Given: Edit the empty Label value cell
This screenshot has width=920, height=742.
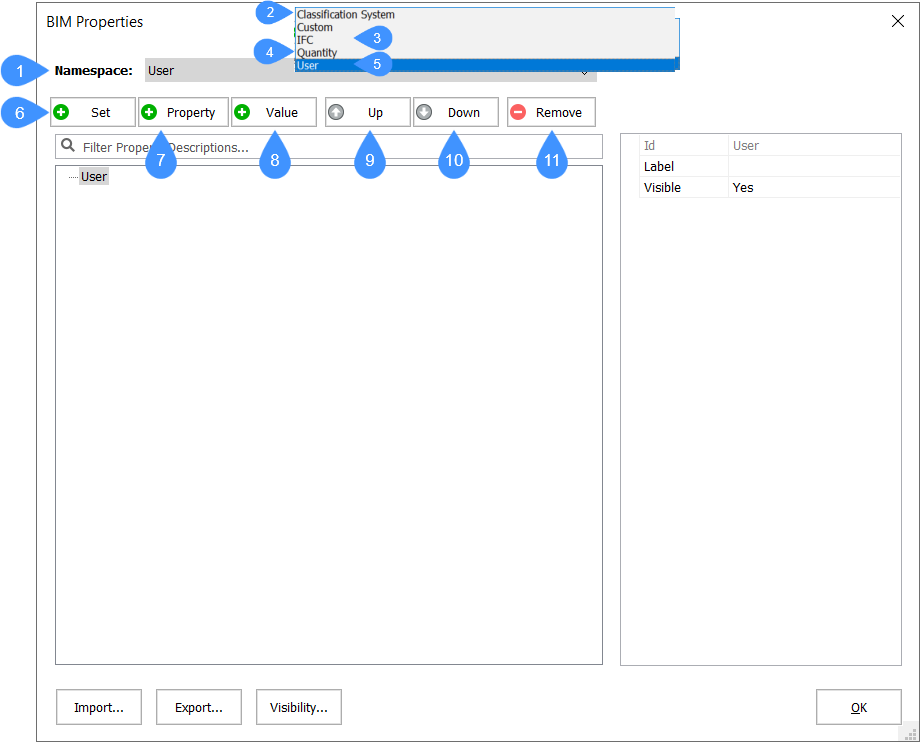Looking at the screenshot, I should point(814,167).
